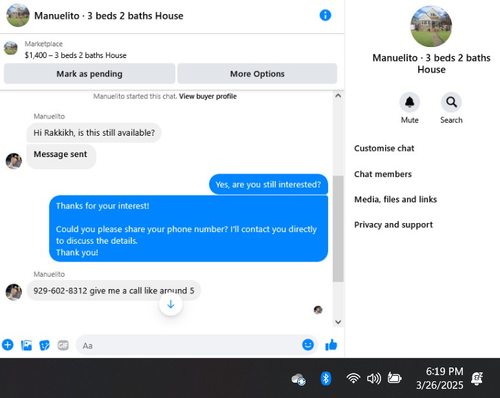
Task: Open the Marketplace listing thumbnail
Action: point(11,48)
